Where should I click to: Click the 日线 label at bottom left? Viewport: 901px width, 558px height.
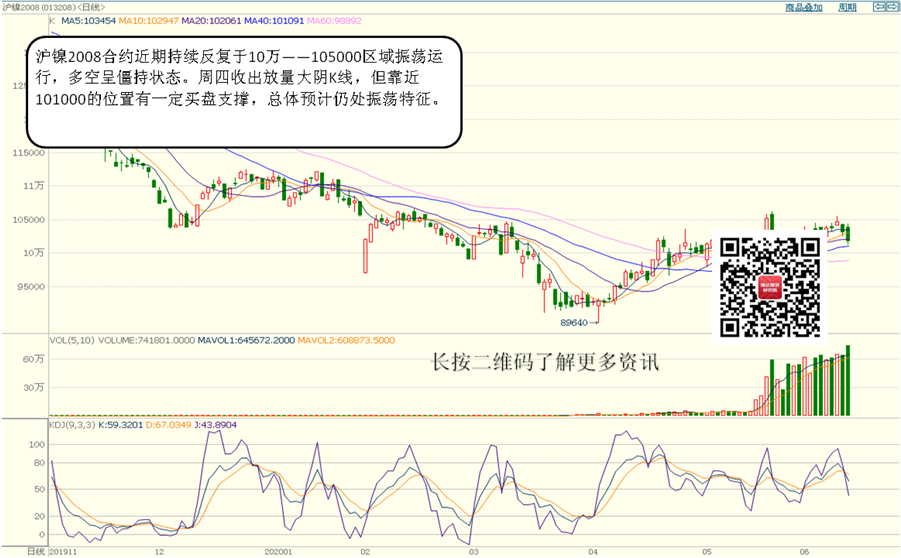(x=35, y=551)
